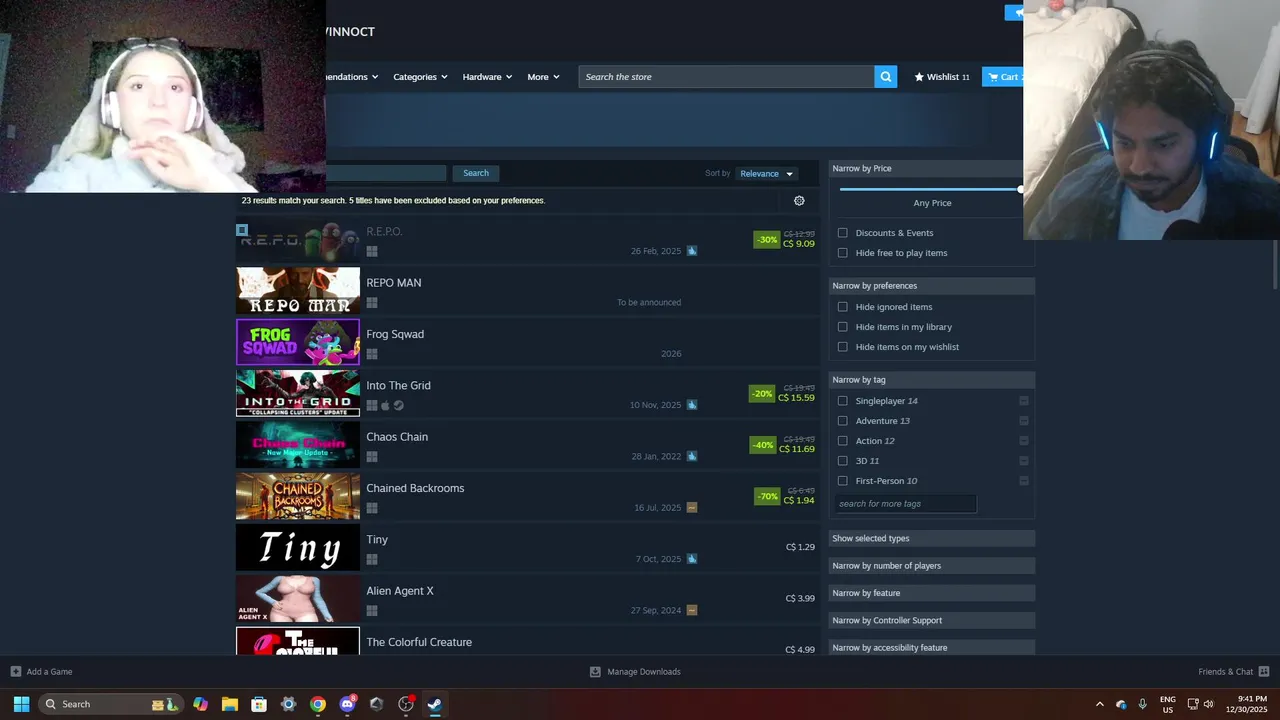1280x720 pixels.
Task: Click the in-library marker on R.E.P.O.
Action: point(242,230)
